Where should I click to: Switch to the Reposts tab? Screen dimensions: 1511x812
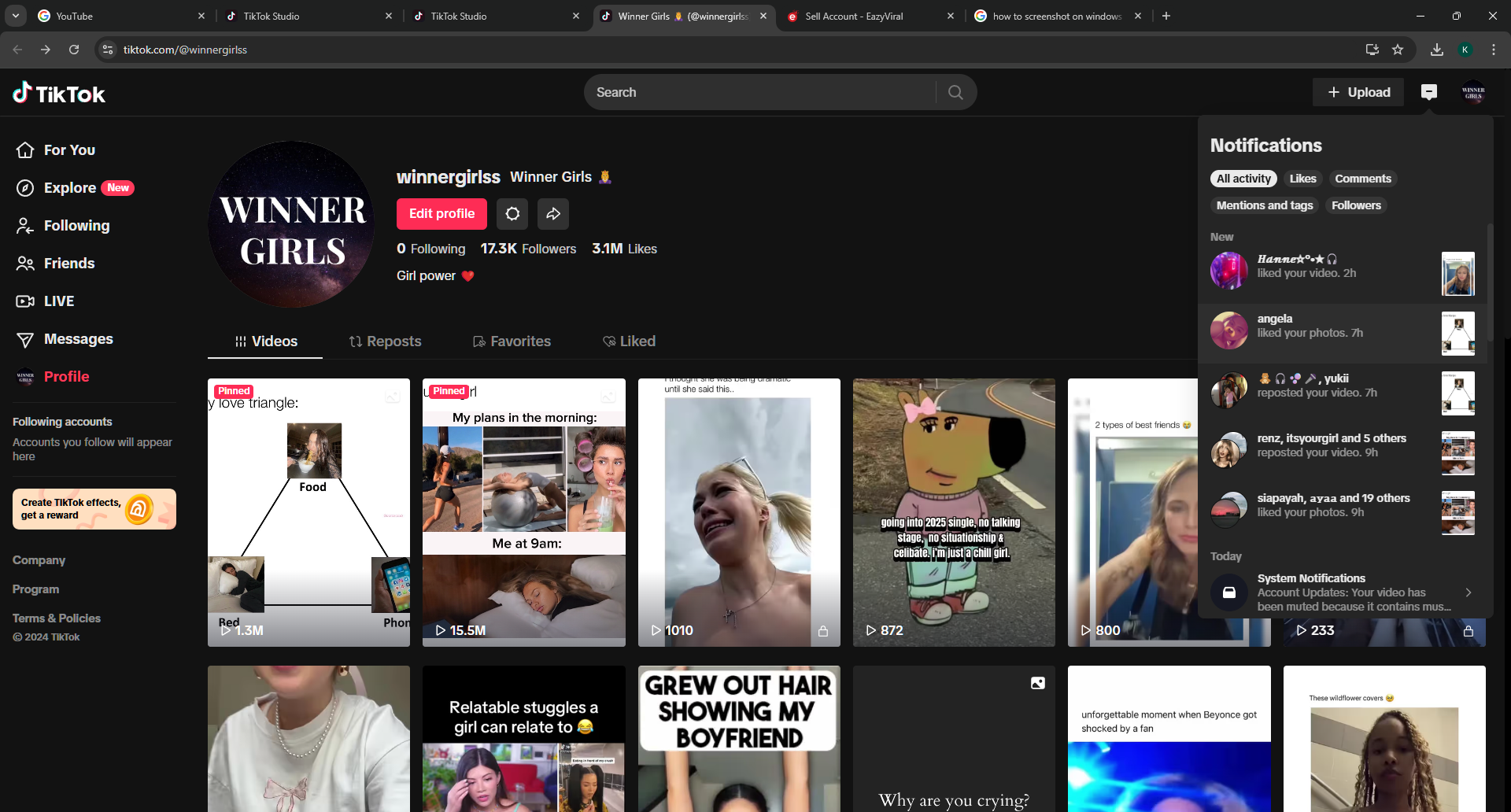385,341
